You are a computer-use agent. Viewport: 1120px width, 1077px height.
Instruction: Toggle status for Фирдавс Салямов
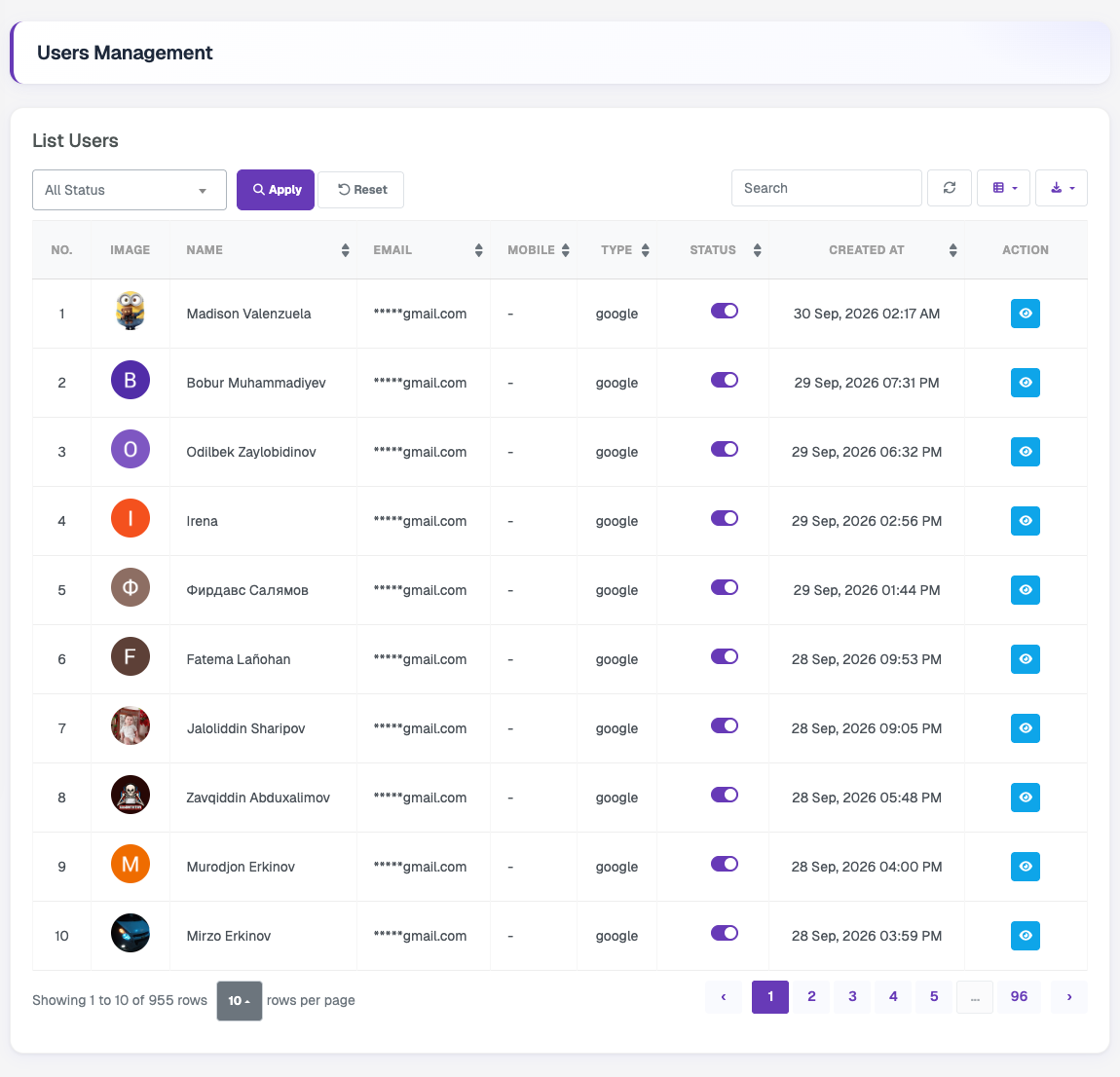tap(725, 587)
